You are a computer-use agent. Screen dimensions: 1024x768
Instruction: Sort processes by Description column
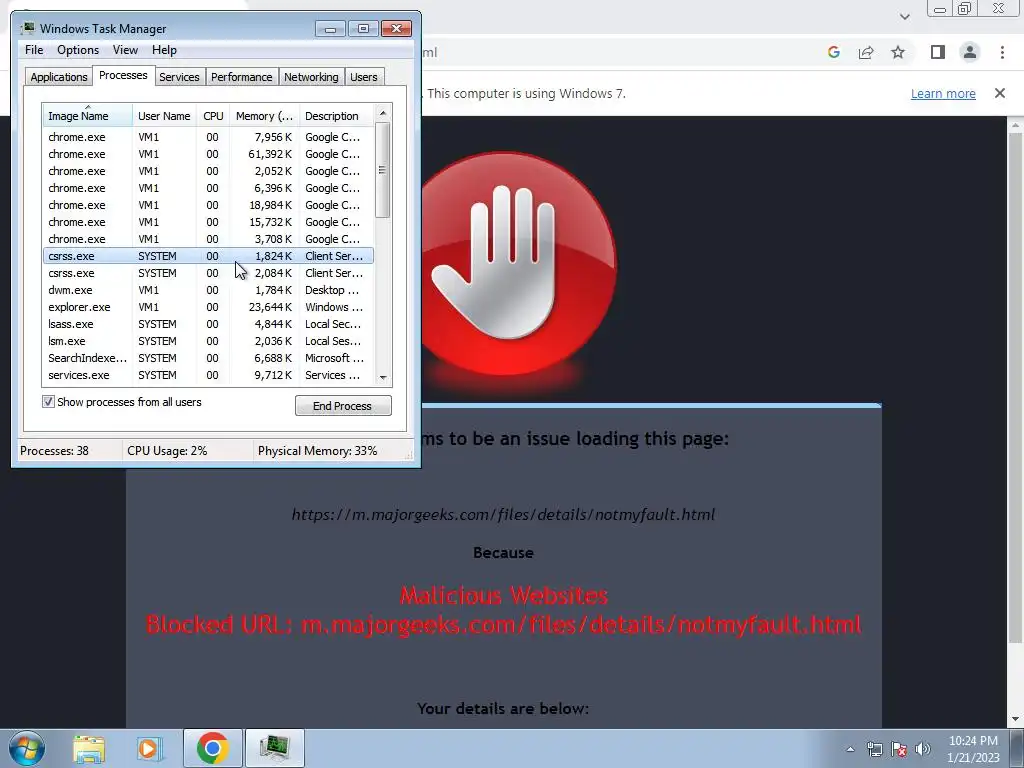coord(336,116)
